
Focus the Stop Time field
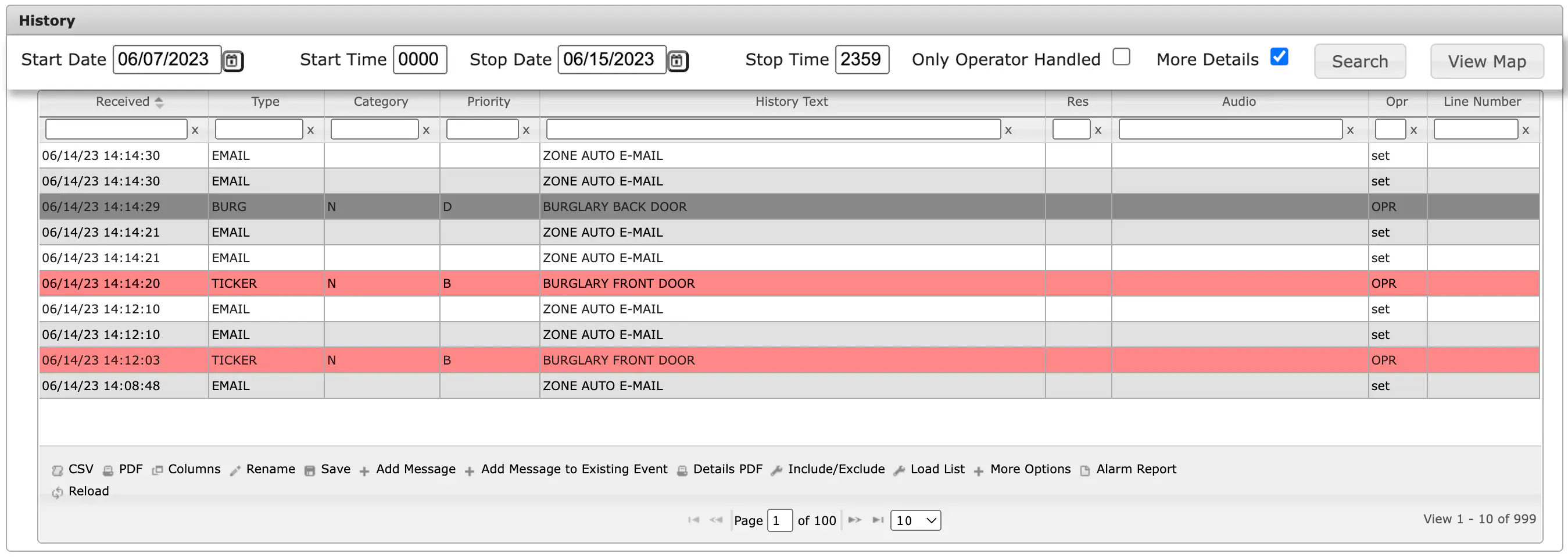pos(862,60)
